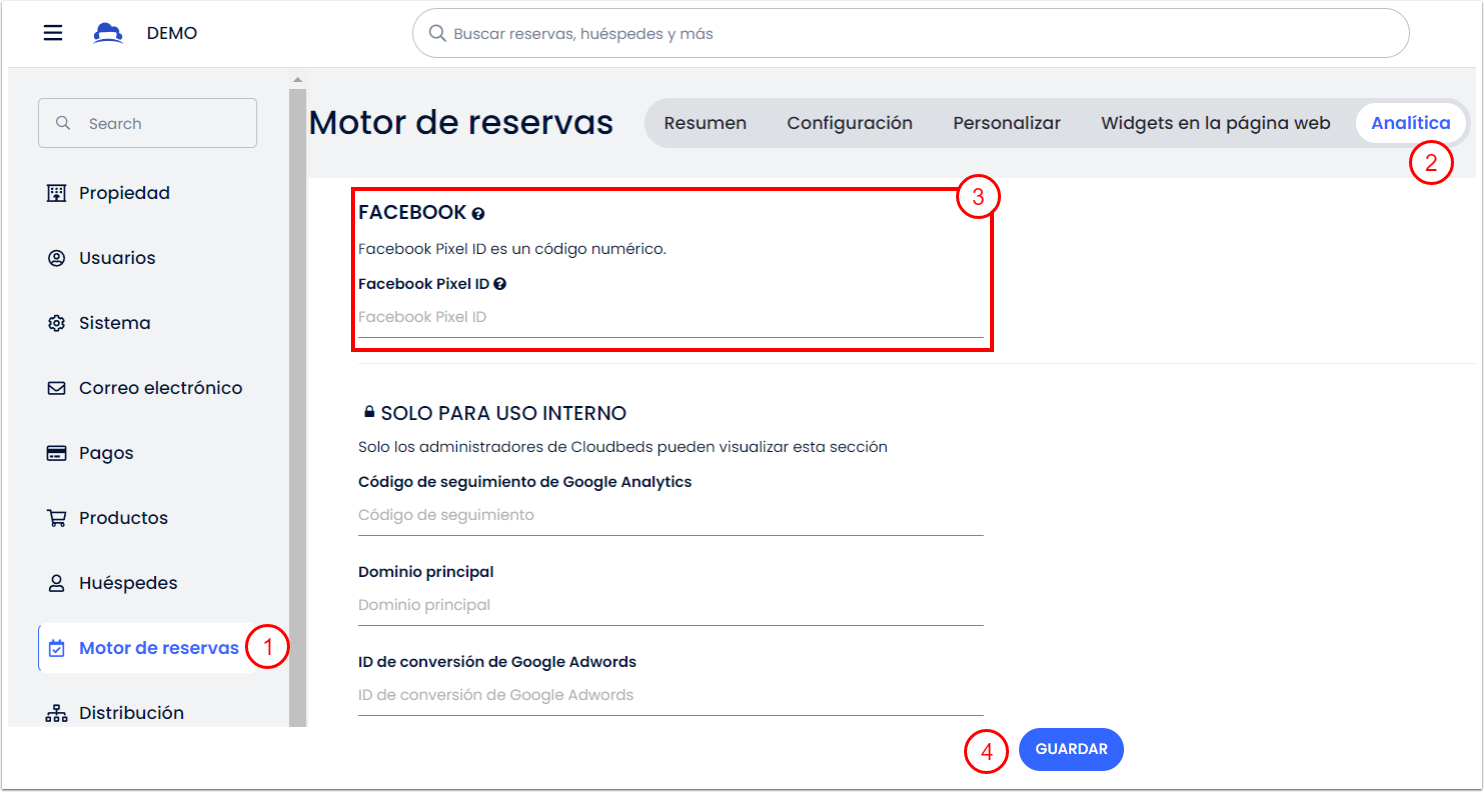Click the 'Dominio principal' bold label
This screenshot has height=792, width=1484.
[426, 572]
